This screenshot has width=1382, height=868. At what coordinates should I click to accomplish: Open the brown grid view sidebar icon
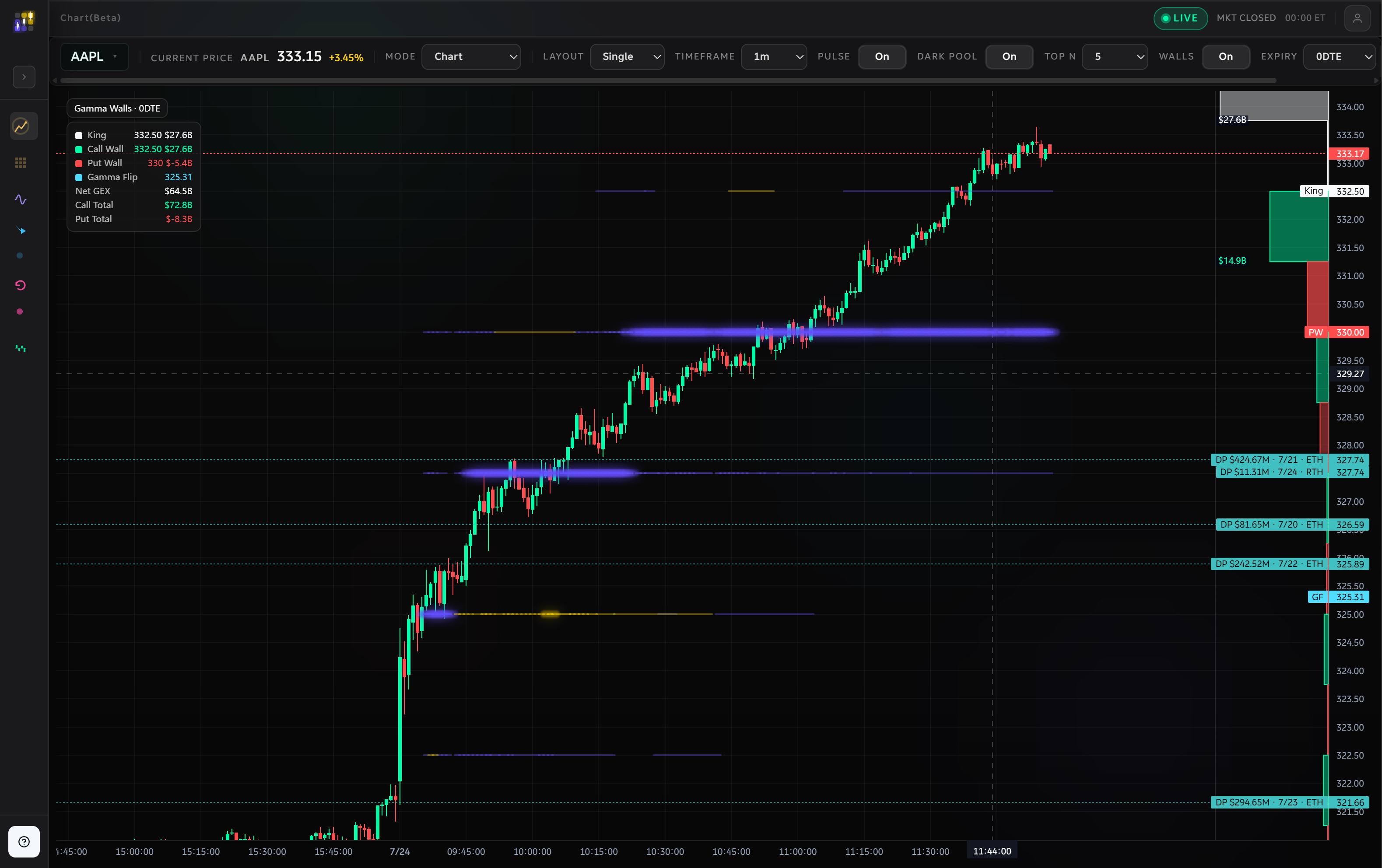point(21,163)
